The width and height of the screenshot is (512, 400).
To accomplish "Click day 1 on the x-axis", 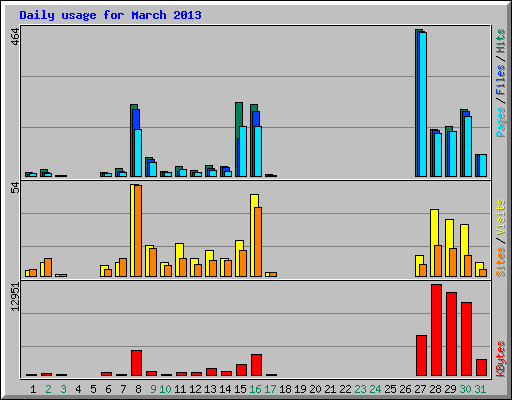I will pyautogui.click(x=33, y=389).
